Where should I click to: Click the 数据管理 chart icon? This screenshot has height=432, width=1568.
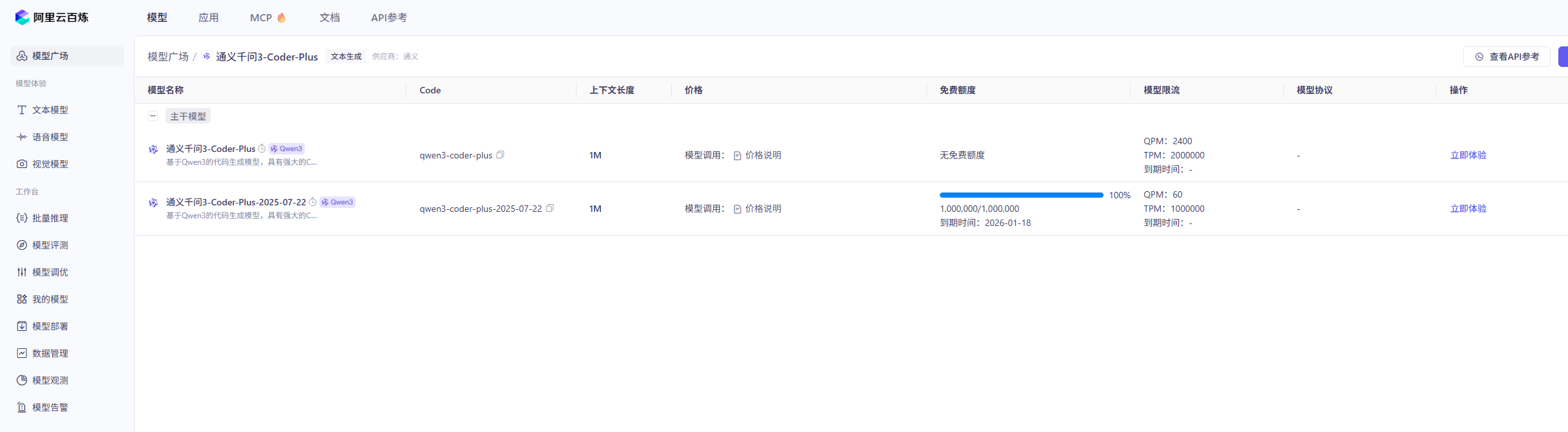(x=22, y=353)
